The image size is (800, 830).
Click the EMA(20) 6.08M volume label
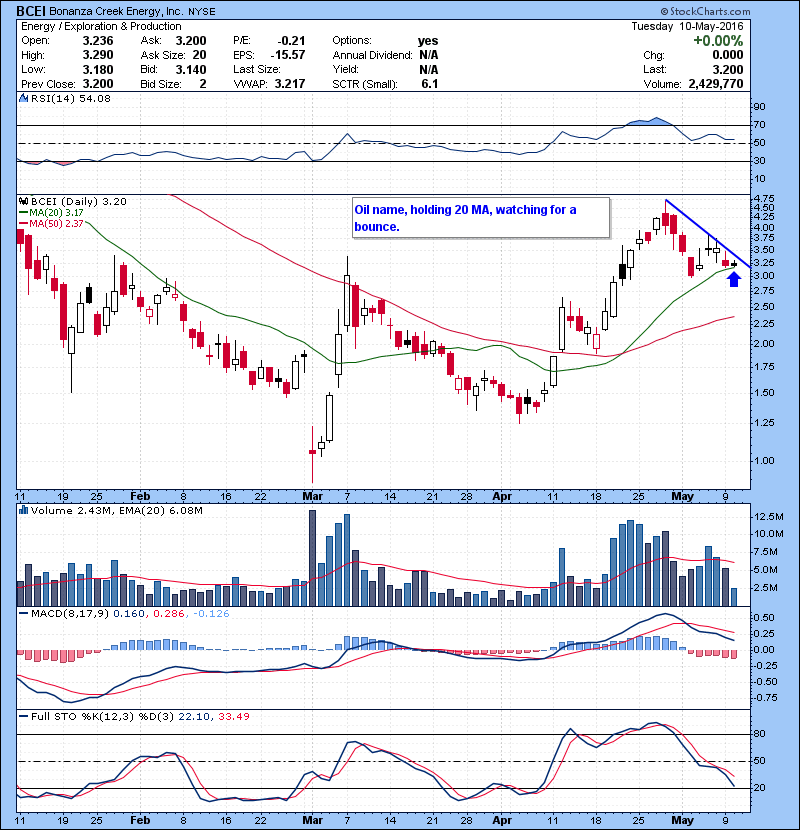[x=161, y=510]
